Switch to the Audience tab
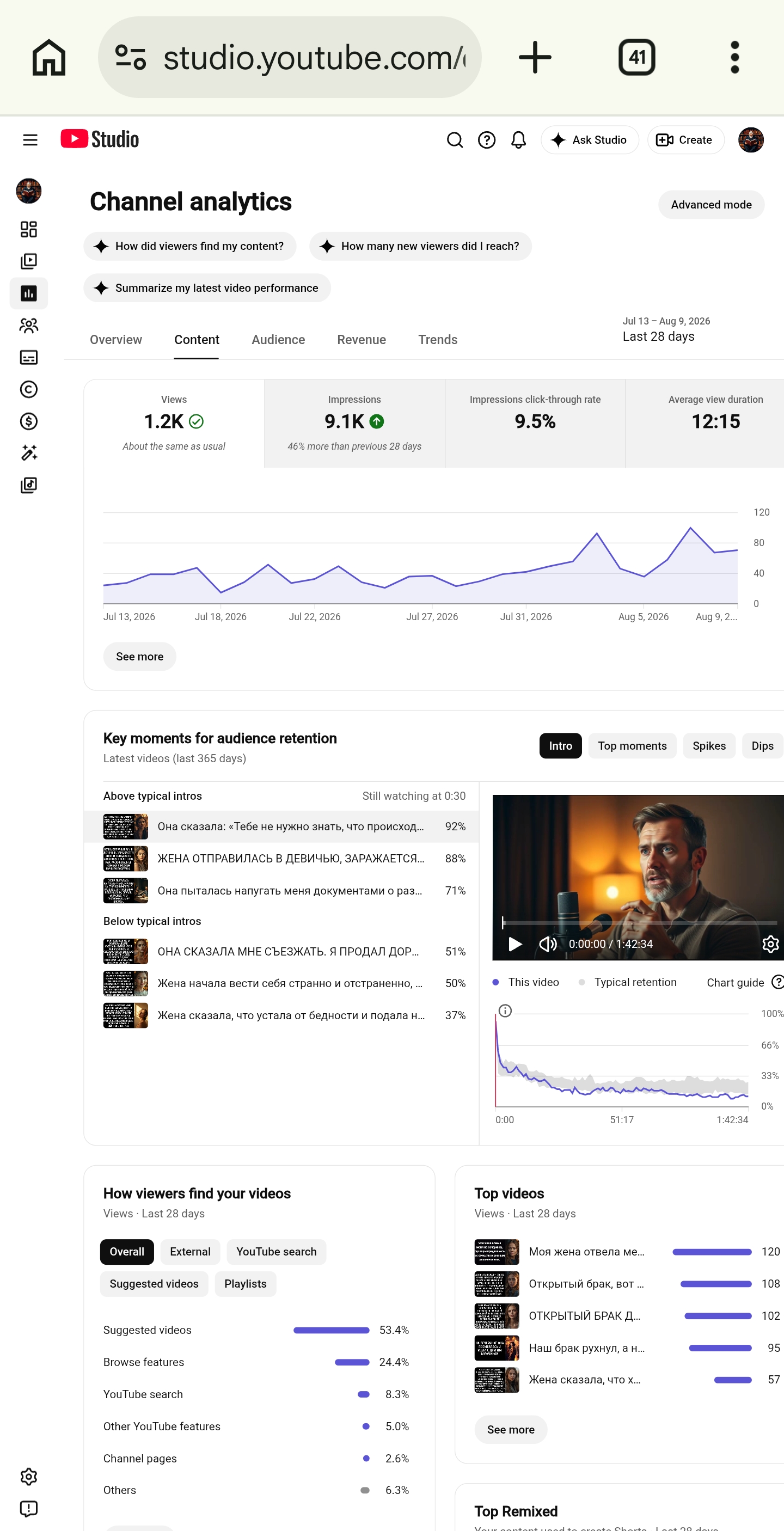 pos(278,339)
